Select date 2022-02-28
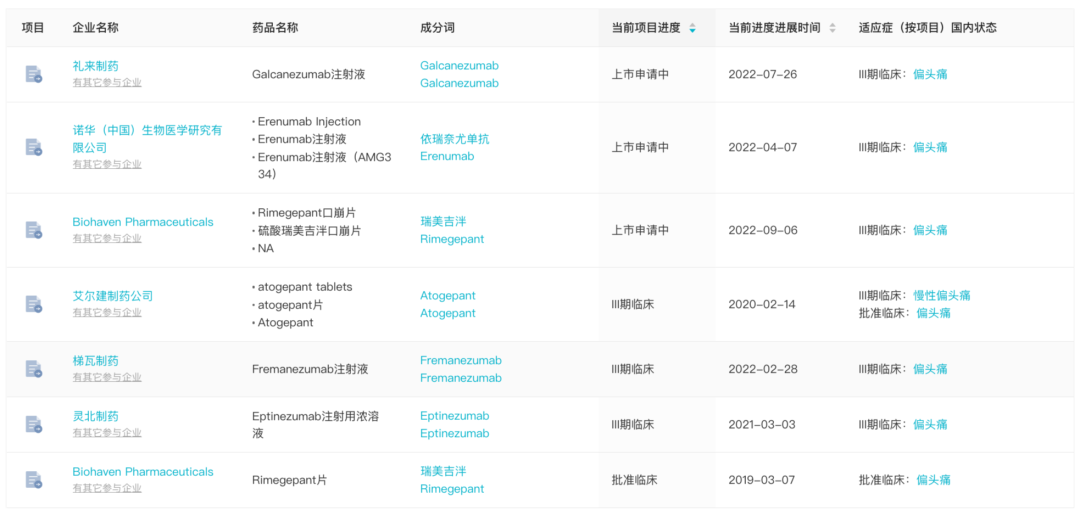Screen dimensions: 1080x516 (x=762, y=369)
